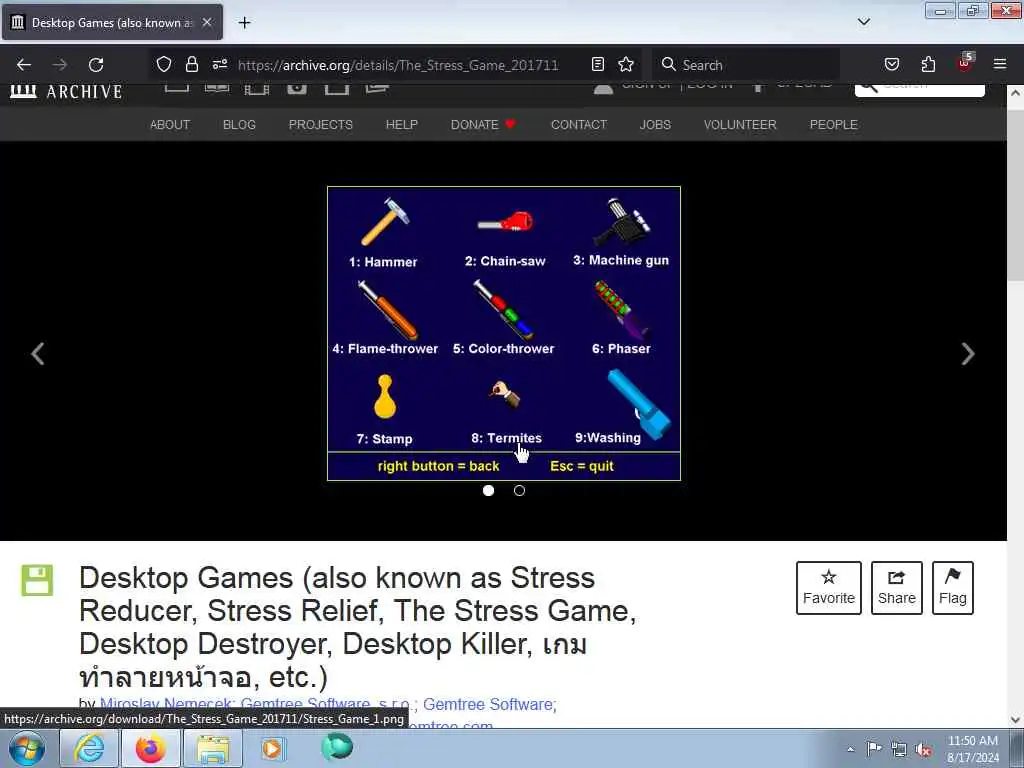Click the Firefox taskbar icon

click(150, 748)
